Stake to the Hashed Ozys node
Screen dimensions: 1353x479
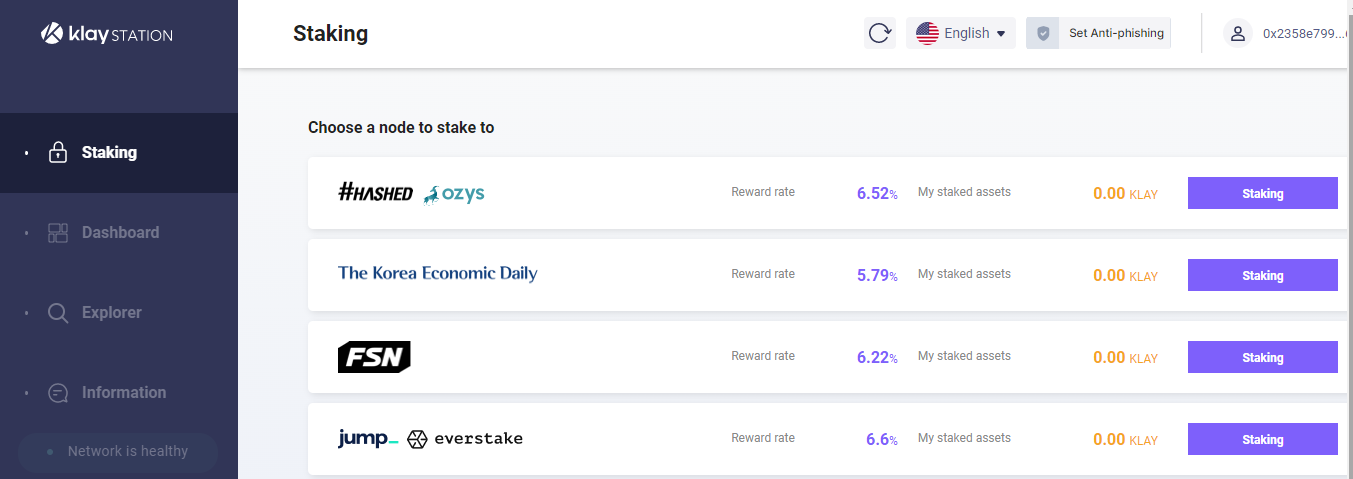1262,193
